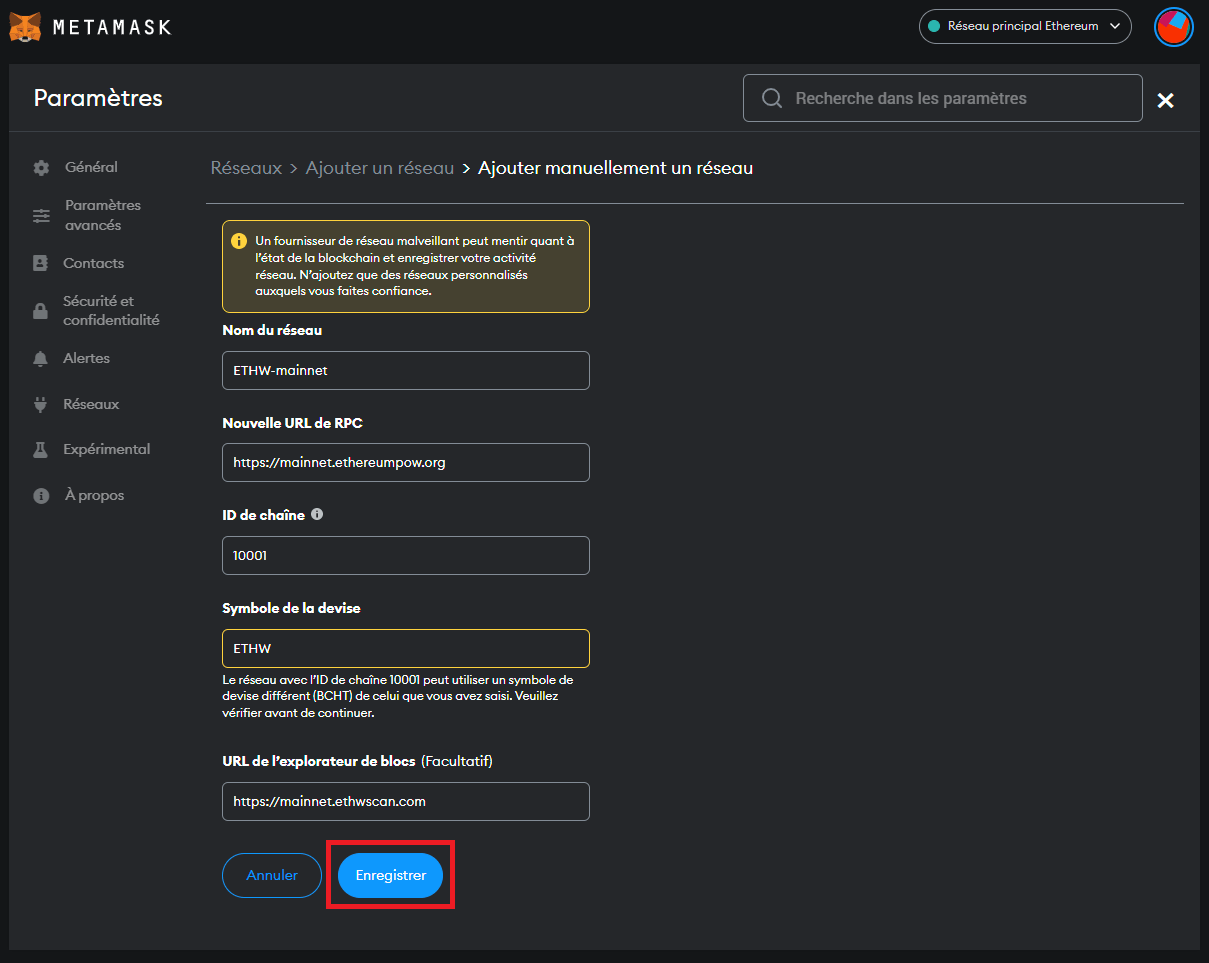
Task: Click the Sécurité et confidentialité lock icon
Action: (41, 311)
